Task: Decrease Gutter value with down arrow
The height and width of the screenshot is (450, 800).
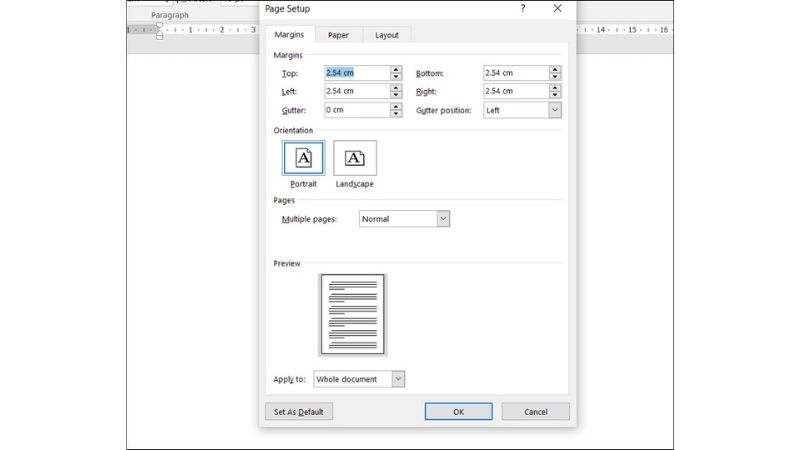Action: (x=396, y=113)
